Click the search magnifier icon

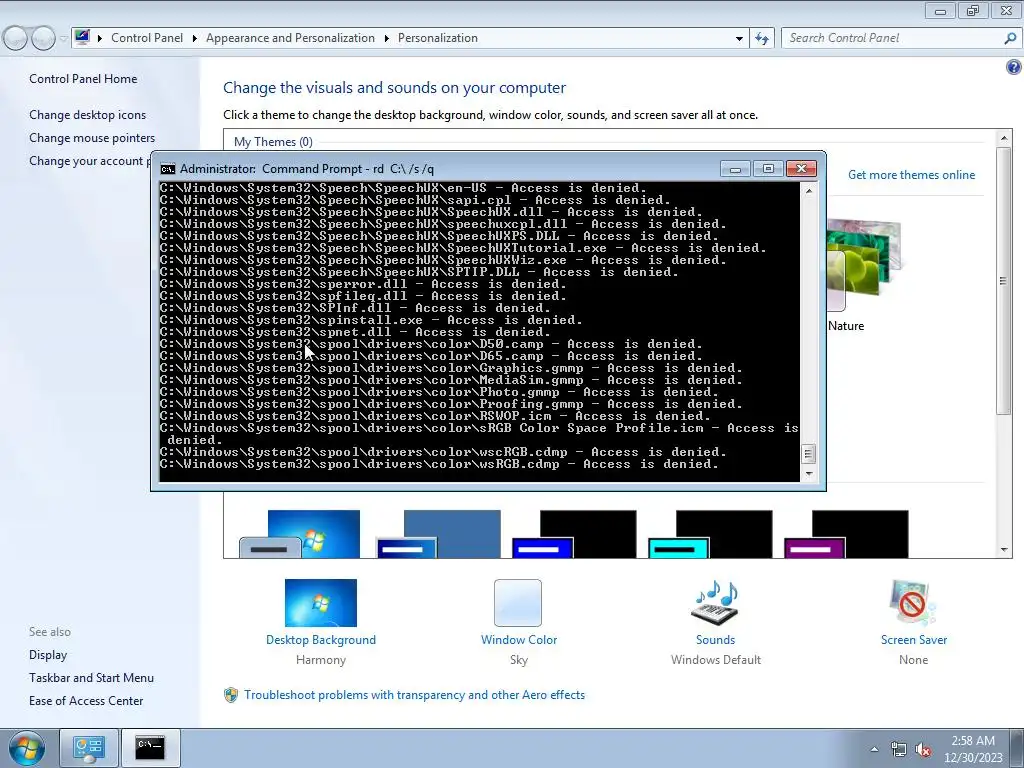[1010, 39]
